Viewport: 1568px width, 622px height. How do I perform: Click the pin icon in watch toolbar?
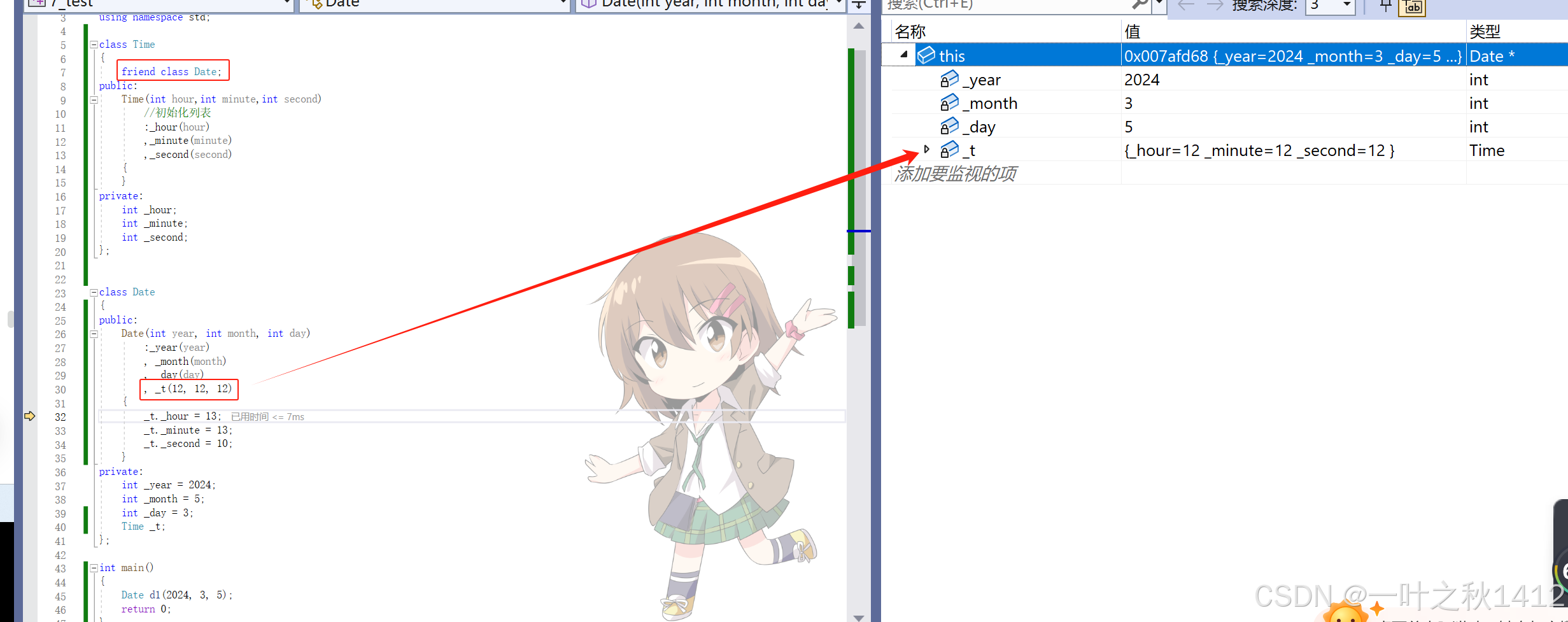[1385, 6]
